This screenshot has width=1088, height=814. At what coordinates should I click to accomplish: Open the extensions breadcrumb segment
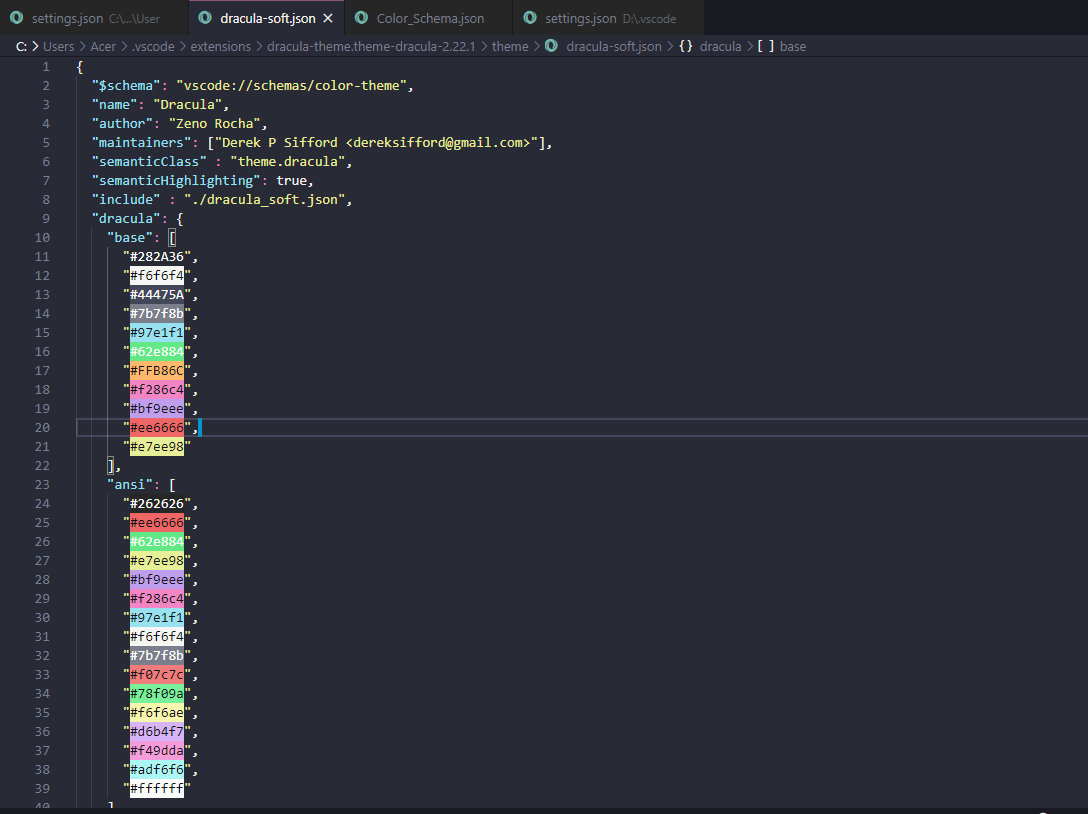pyautogui.click(x=221, y=46)
